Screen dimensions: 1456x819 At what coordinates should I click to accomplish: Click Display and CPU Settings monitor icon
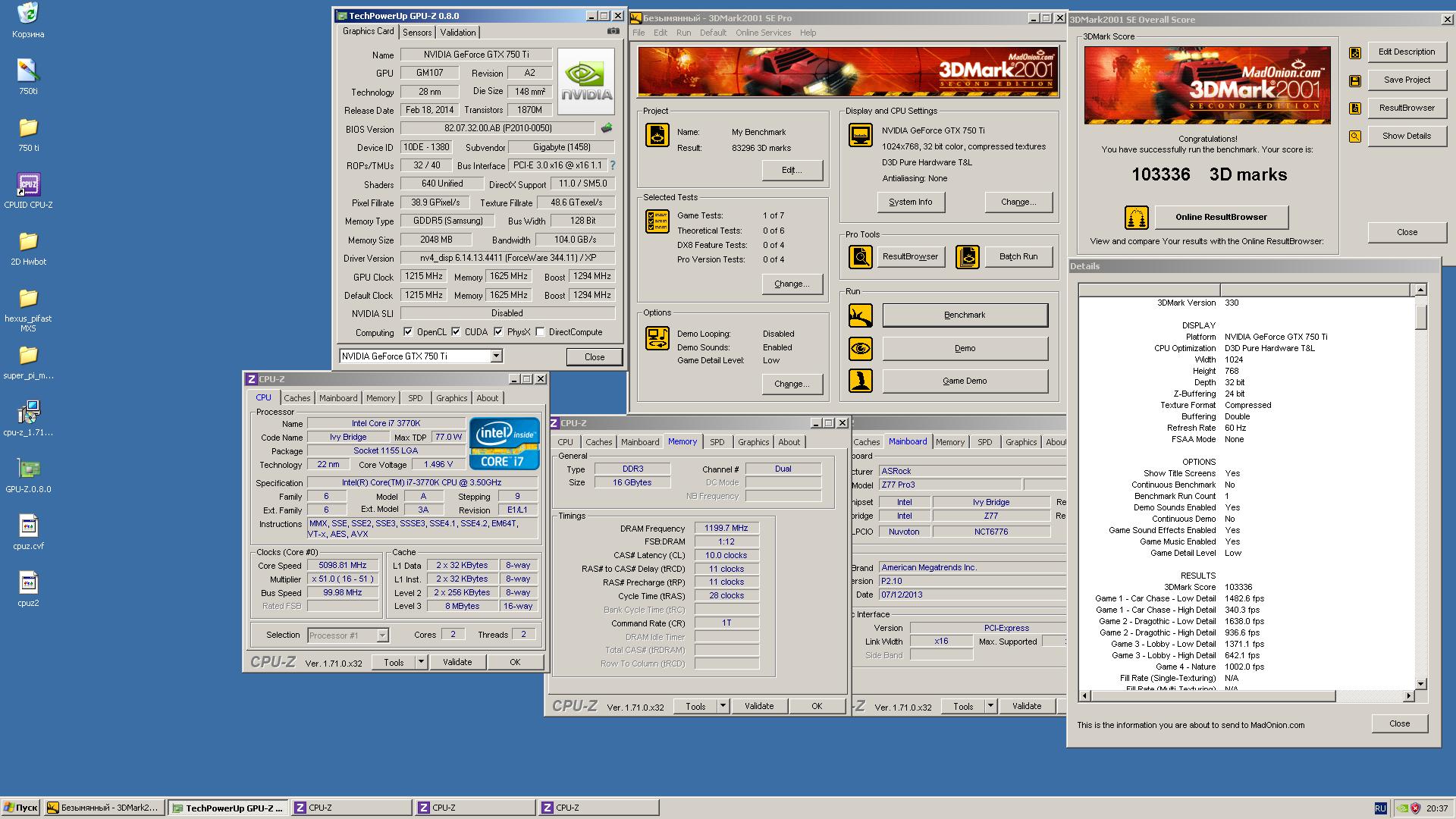click(860, 135)
